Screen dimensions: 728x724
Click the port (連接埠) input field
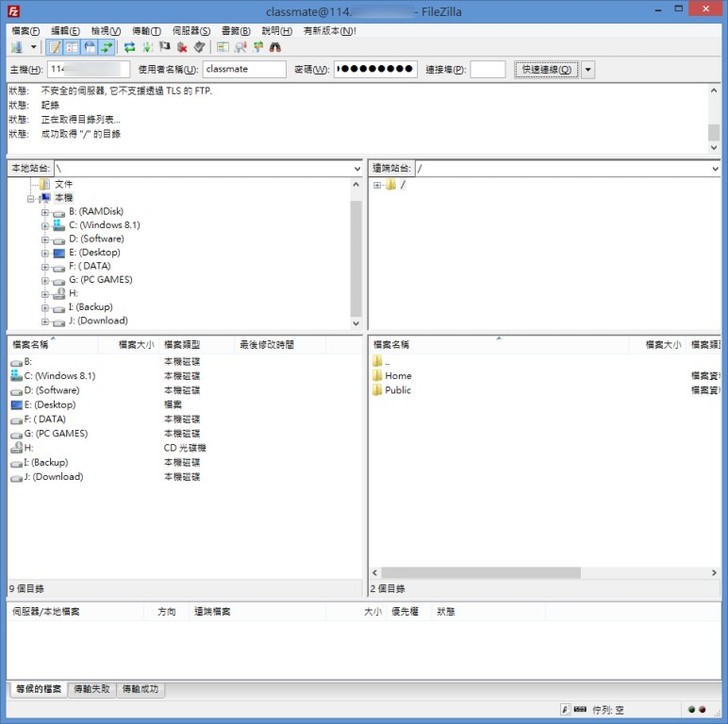(x=488, y=69)
